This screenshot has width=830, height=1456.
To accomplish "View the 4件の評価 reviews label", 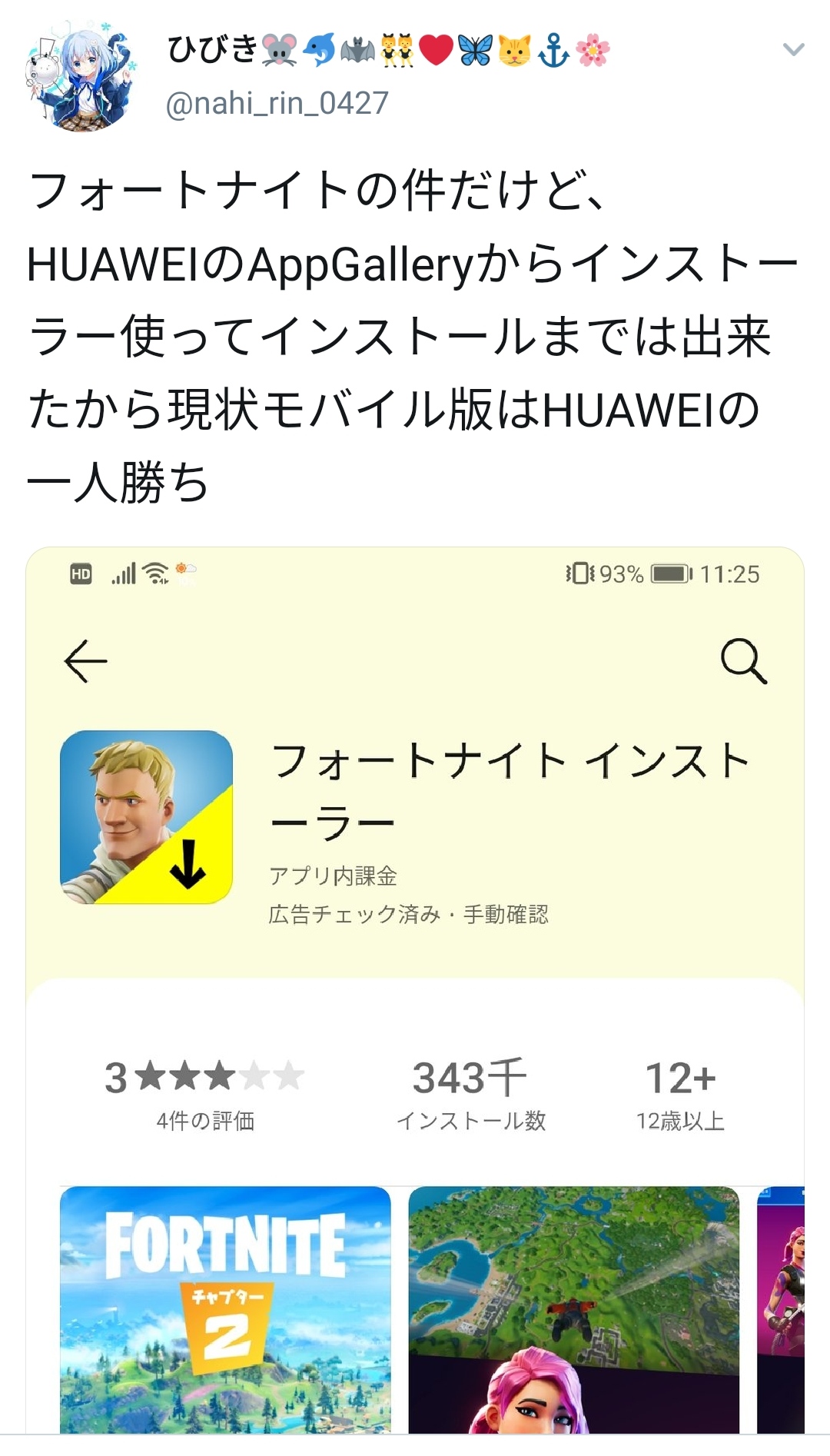I will (205, 1121).
